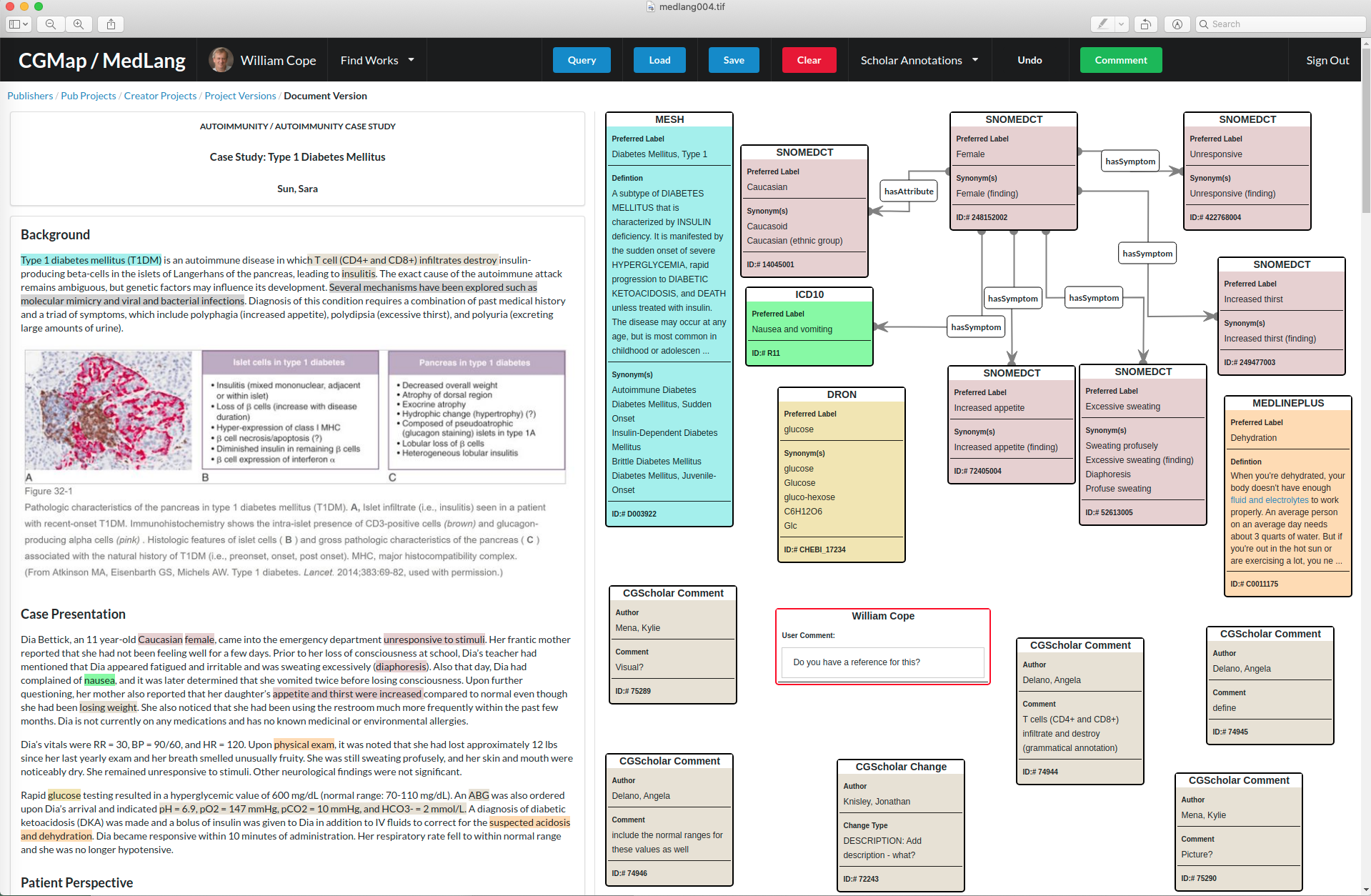Expand the Scholar Annotations dropdown
This screenshot has width=1371, height=896.
pyautogui.click(x=919, y=60)
